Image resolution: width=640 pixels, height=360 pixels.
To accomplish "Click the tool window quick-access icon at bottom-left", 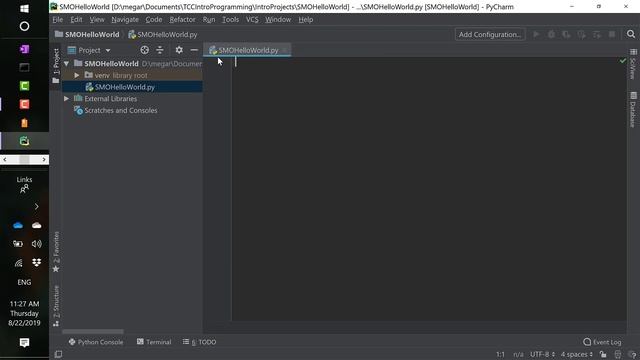I will tap(58, 354).
